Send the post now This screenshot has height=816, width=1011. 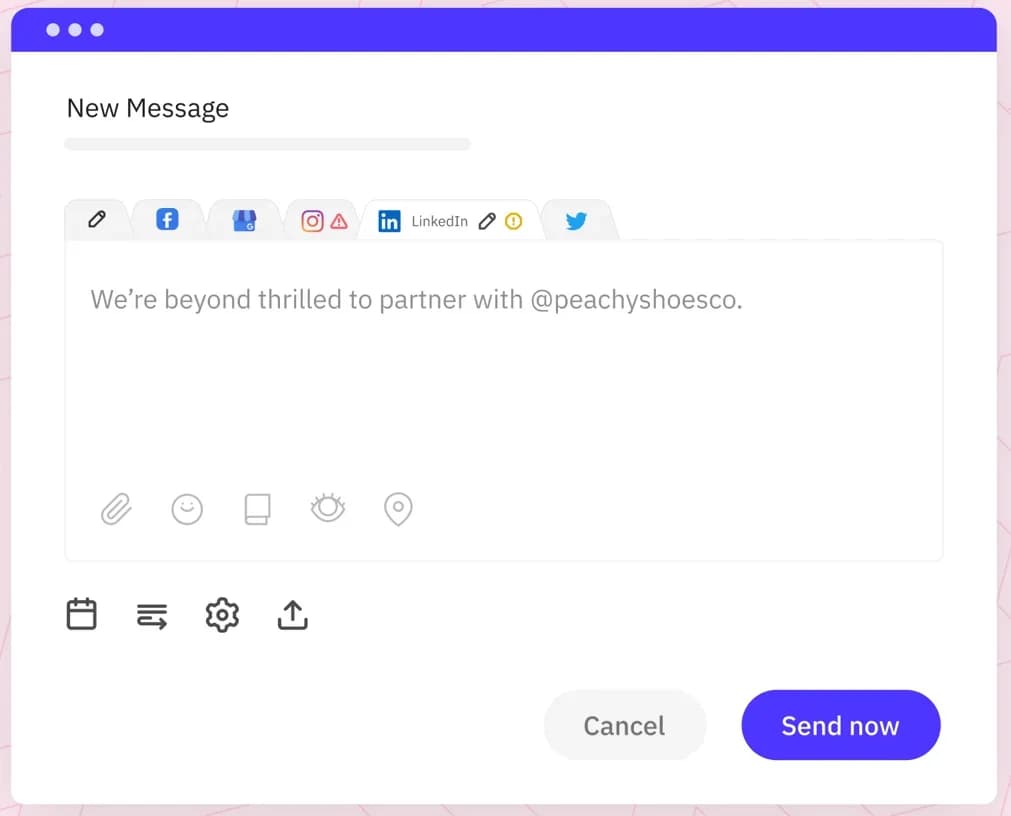click(x=840, y=725)
